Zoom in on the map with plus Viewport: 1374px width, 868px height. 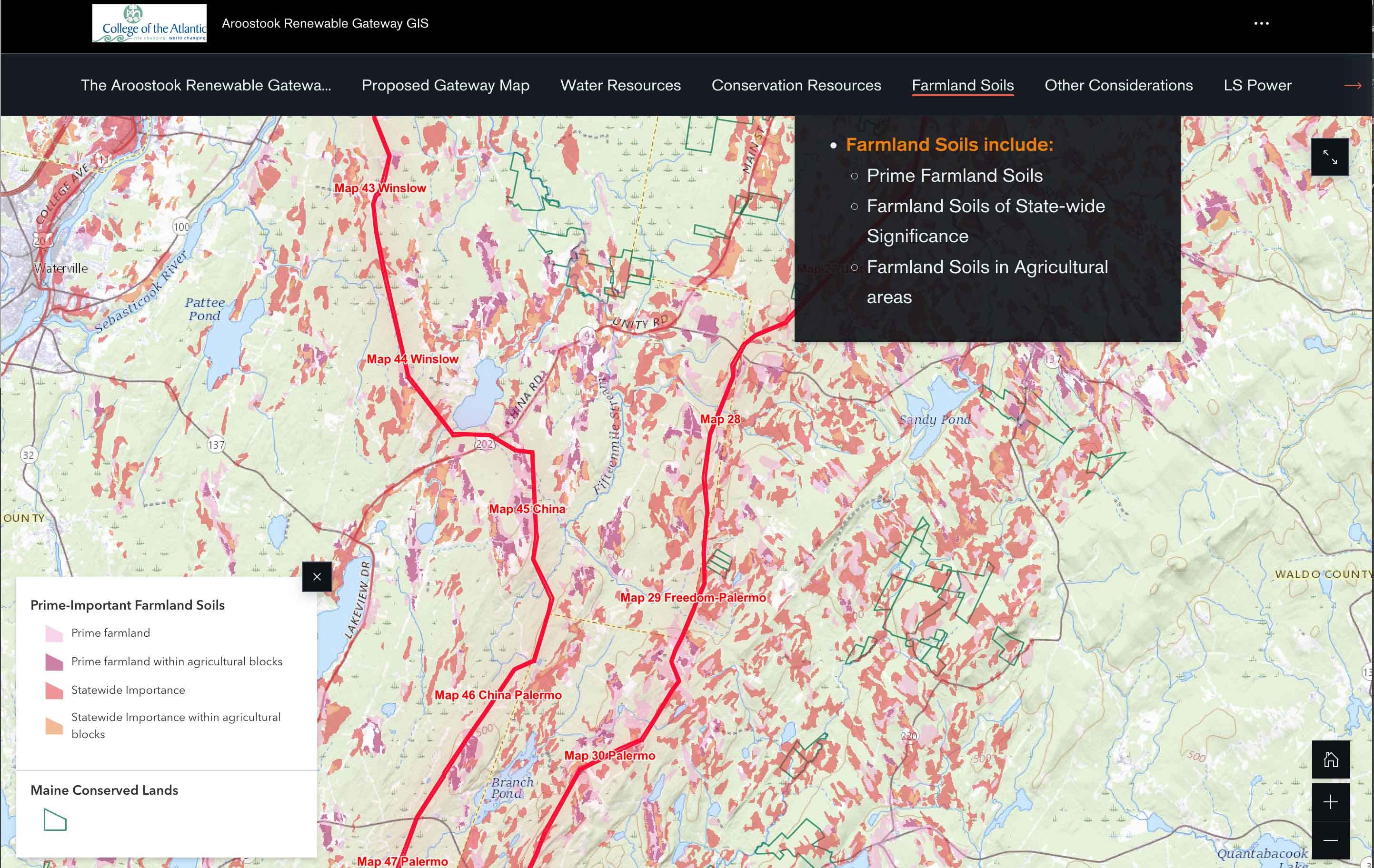point(1331,802)
